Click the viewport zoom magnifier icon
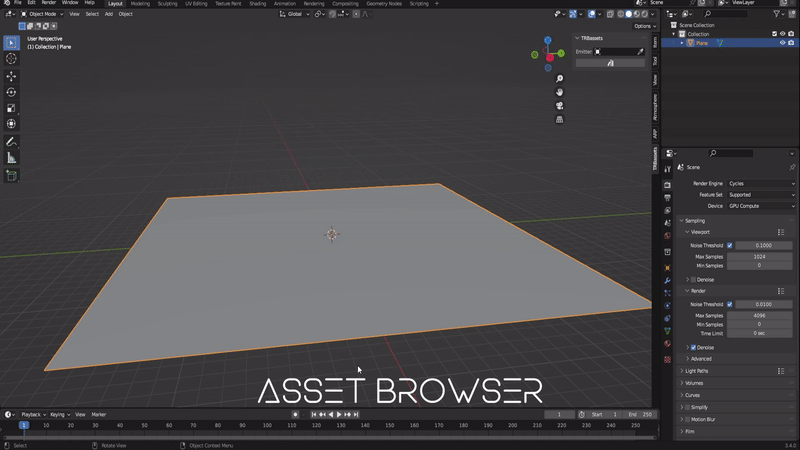 (x=560, y=79)
